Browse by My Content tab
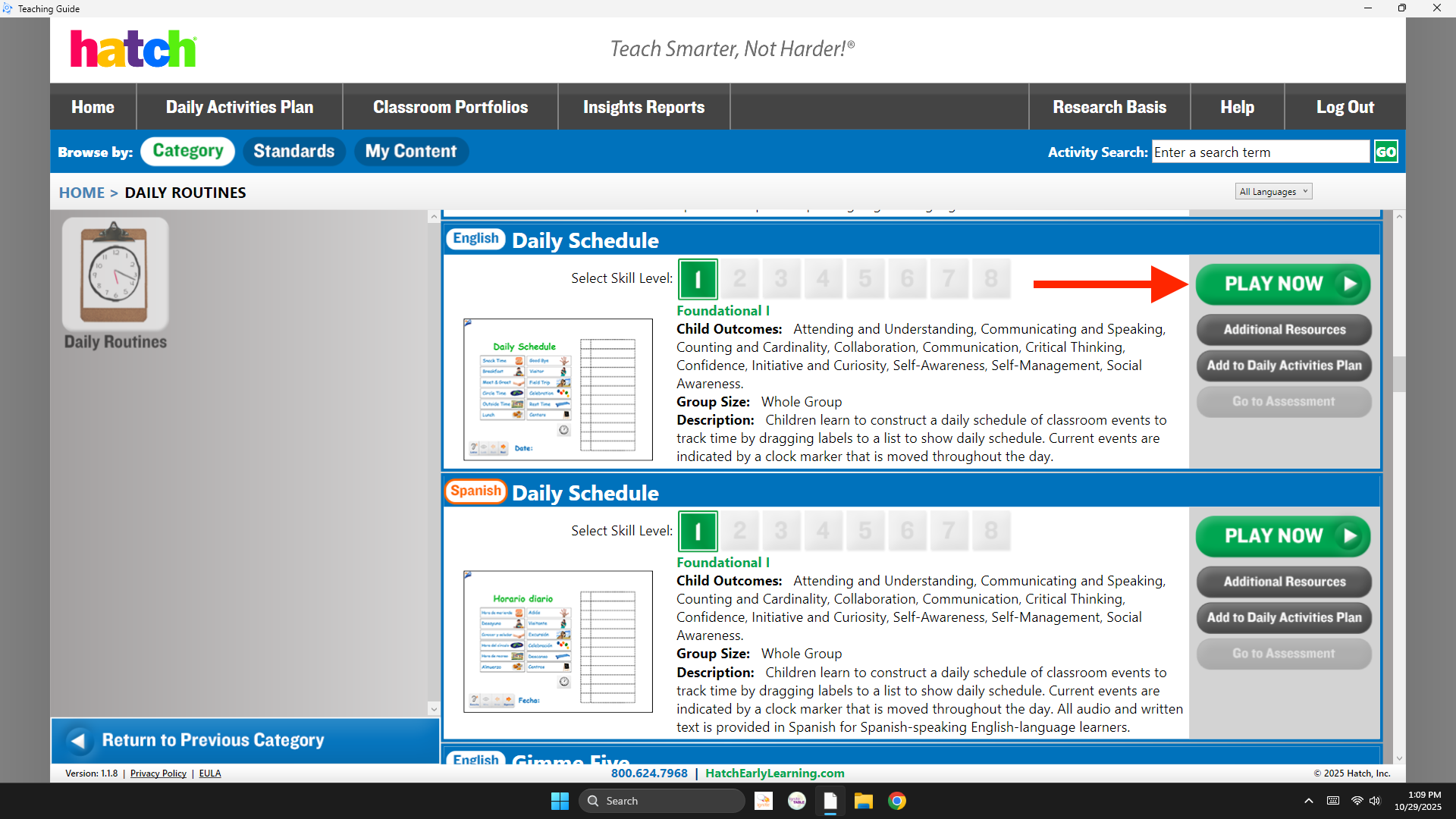The height and width of the screenshot is (819, 1456). 411,151
